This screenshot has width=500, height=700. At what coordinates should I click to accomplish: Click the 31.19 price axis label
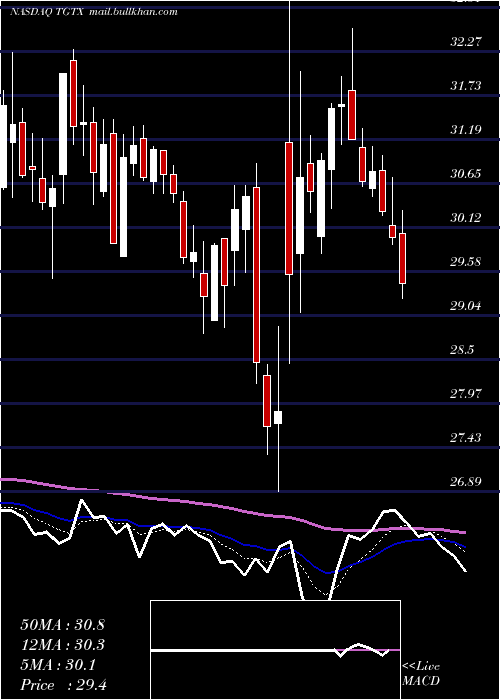pyautogui.click(x=466, y=130)
